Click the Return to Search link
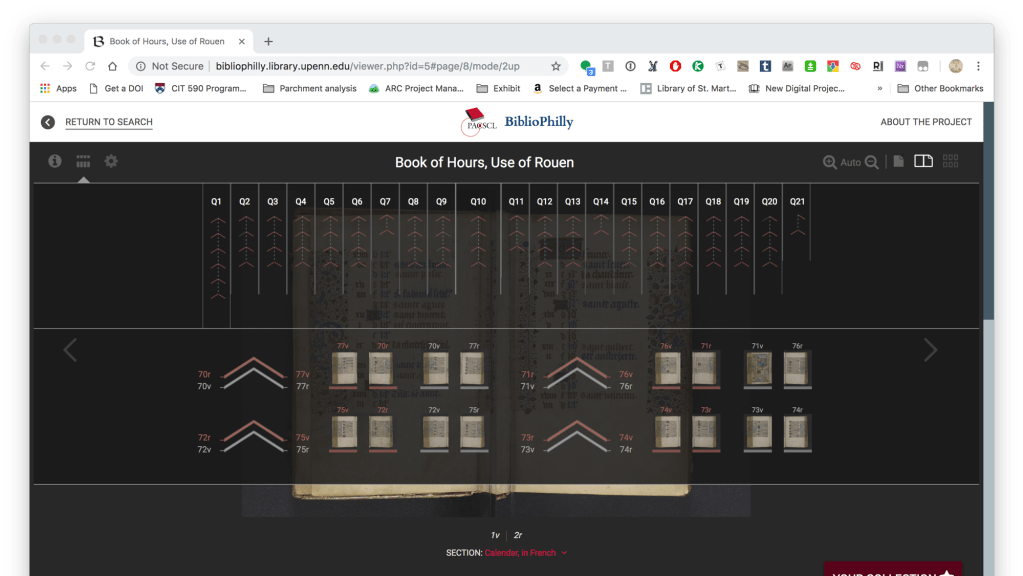The width and height of the screenshot is (1023, 576). point(109,122)
